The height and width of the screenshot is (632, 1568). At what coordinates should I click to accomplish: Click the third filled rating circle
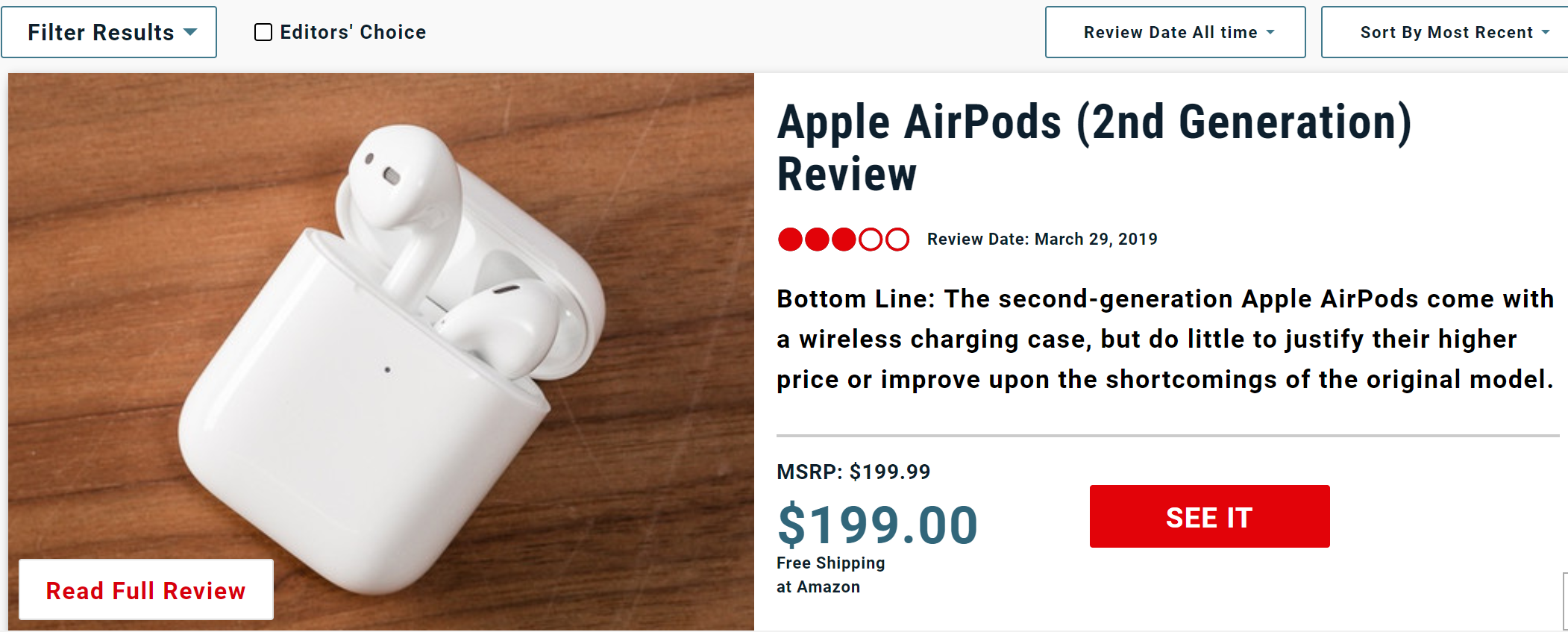tap(844, 240)
